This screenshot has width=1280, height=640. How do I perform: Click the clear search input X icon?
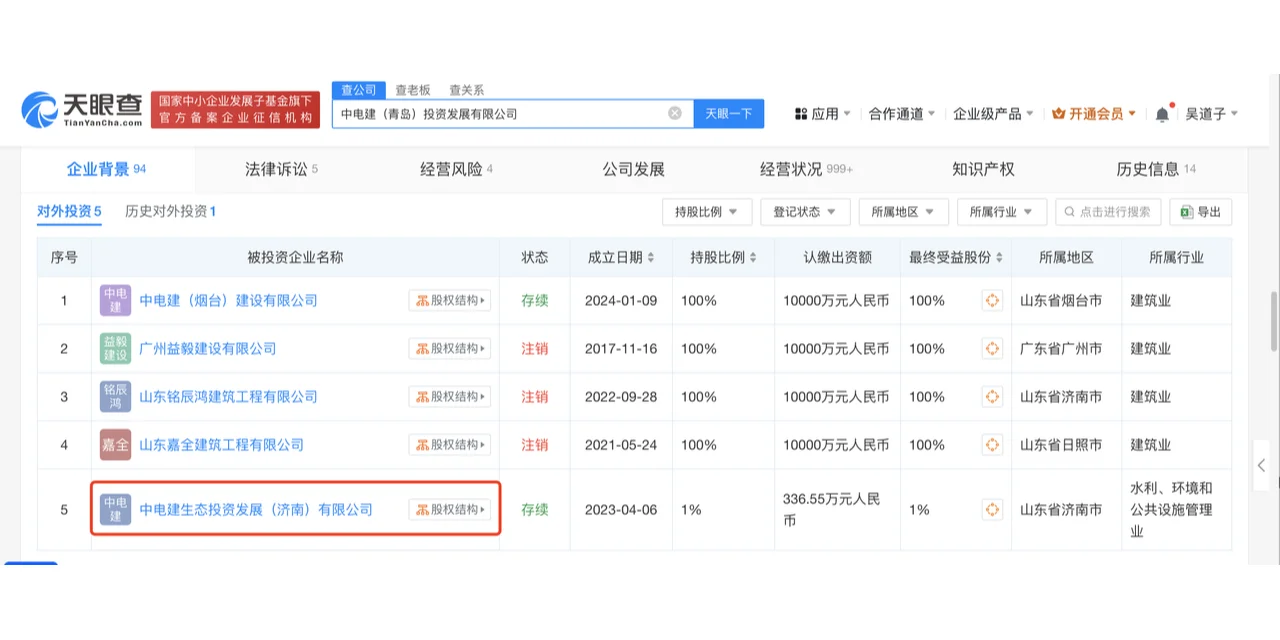click(x=674, y=113)
